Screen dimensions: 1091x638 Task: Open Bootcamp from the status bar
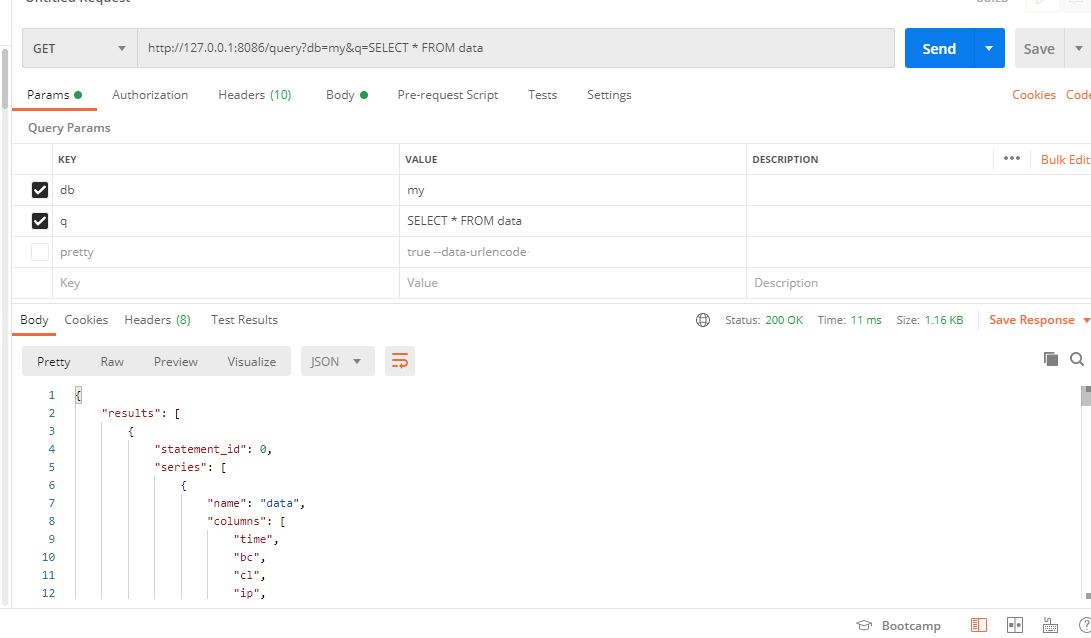click(898, 625)
